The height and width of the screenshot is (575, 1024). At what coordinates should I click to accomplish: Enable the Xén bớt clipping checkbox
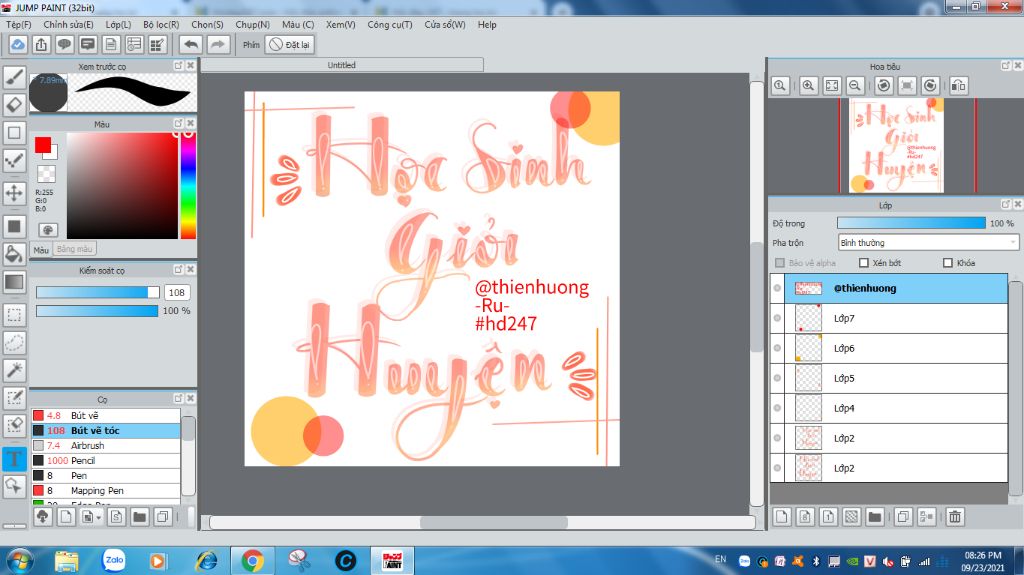tap(864, 263)
